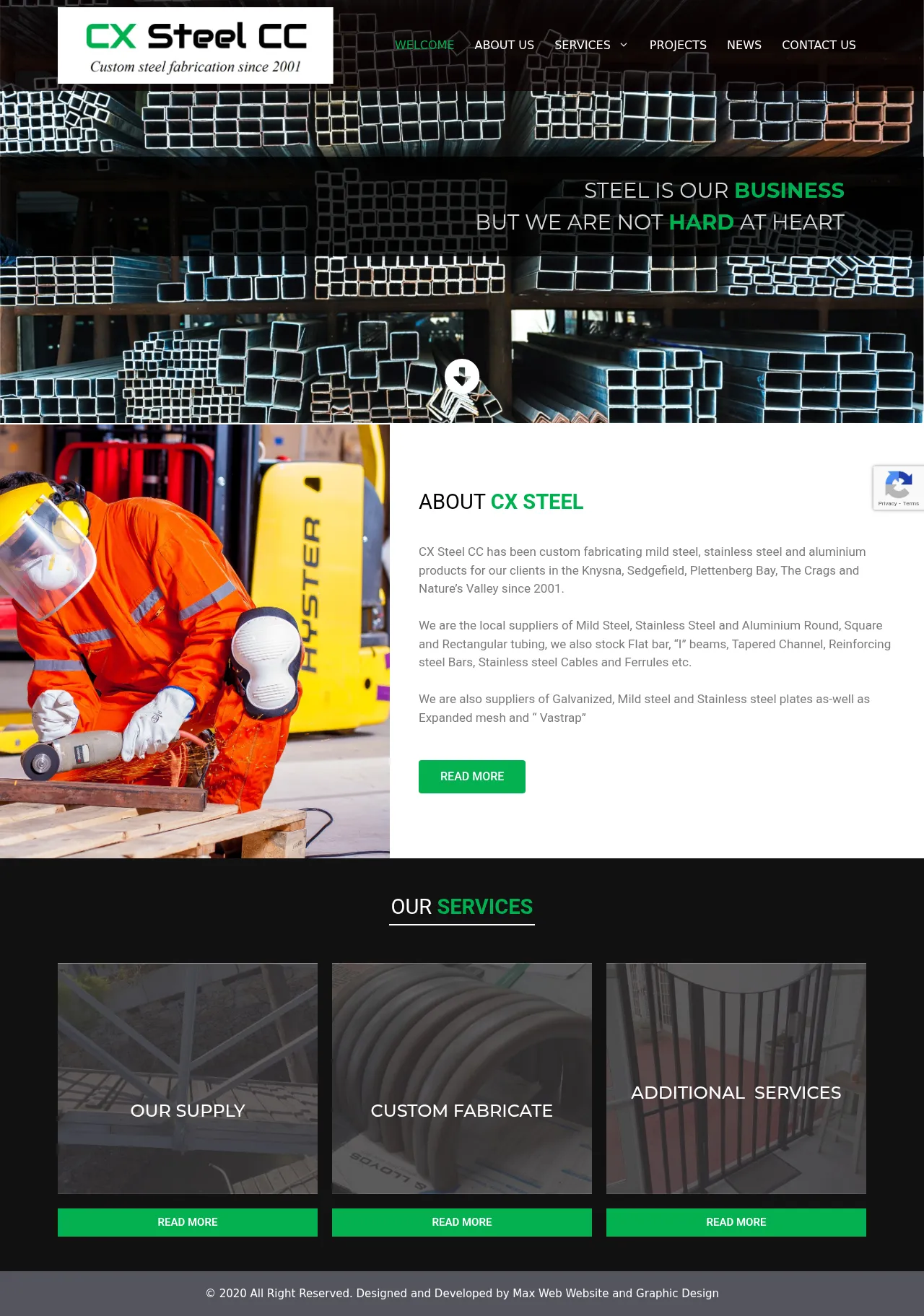
Task: Click the grinder worker photo
Action: [194, 641]
